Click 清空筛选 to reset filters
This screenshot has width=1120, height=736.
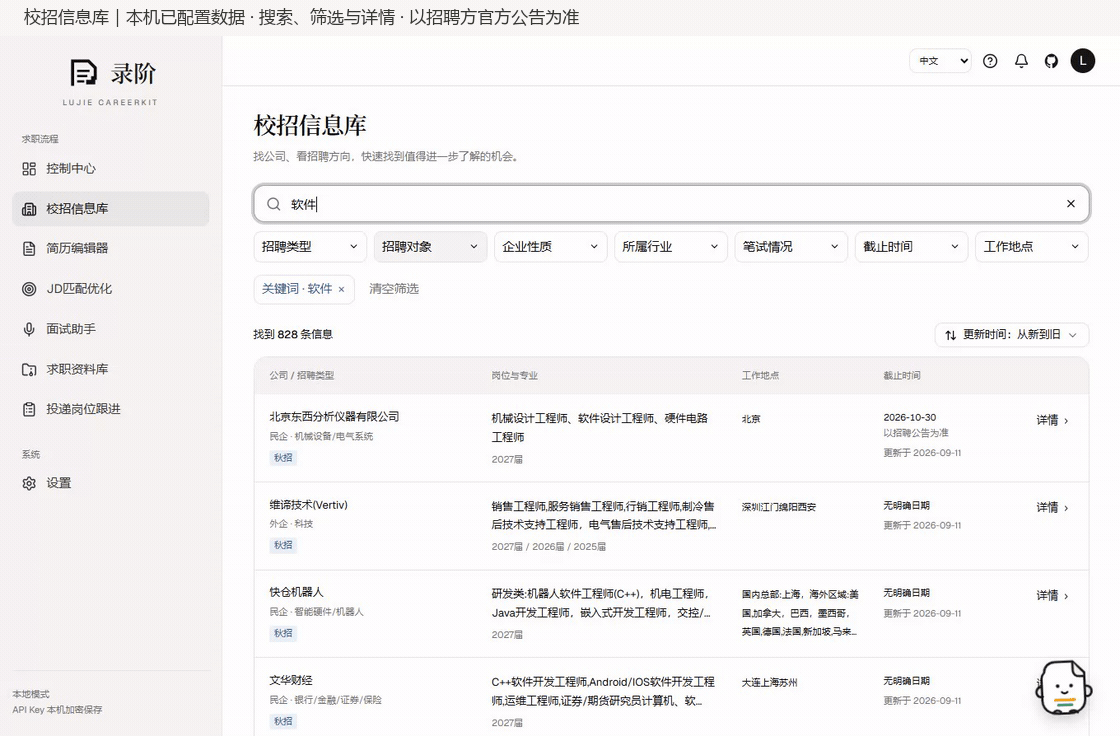pos(394,289)
